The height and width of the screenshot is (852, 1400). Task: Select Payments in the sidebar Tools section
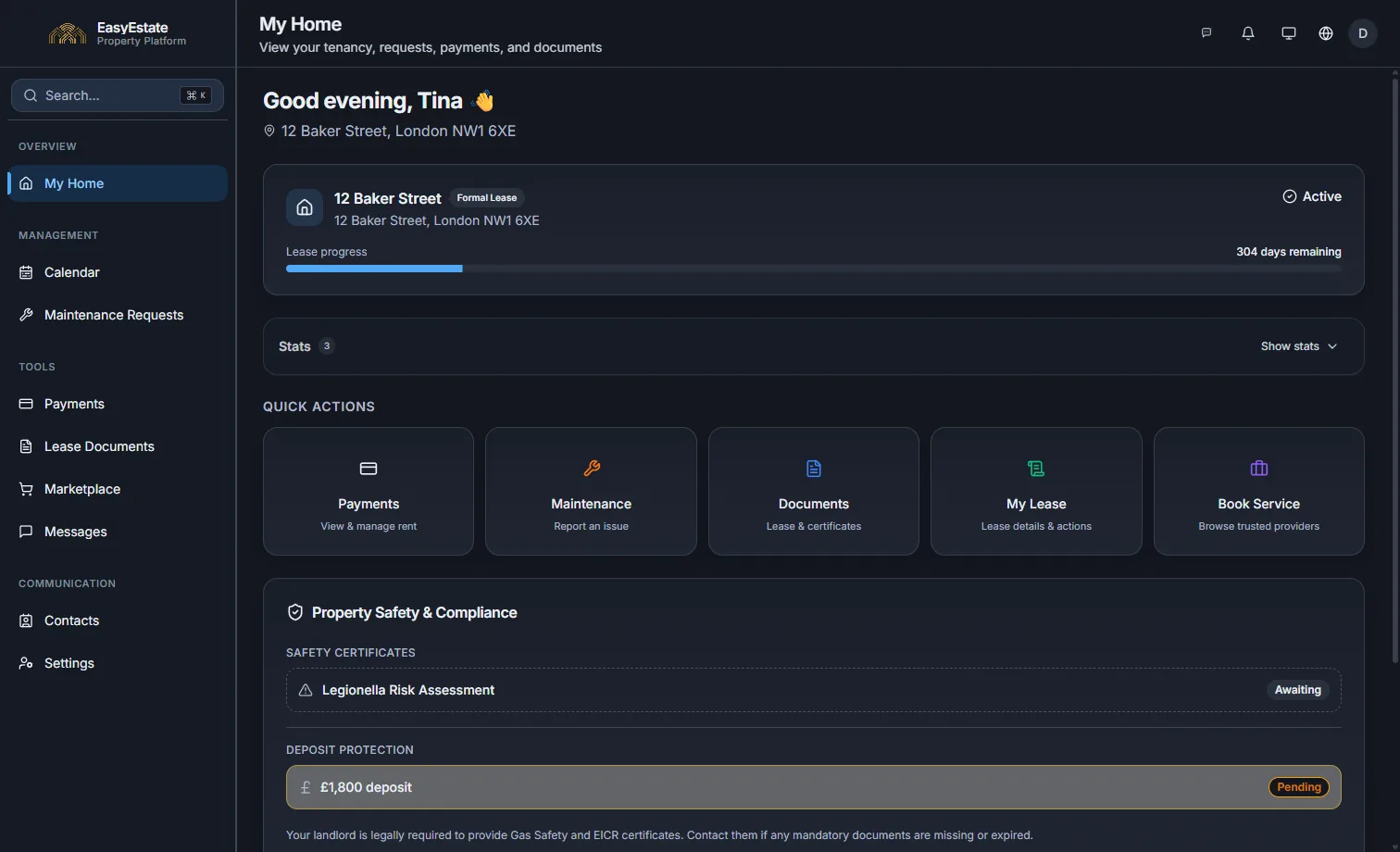tap(118, 404)
